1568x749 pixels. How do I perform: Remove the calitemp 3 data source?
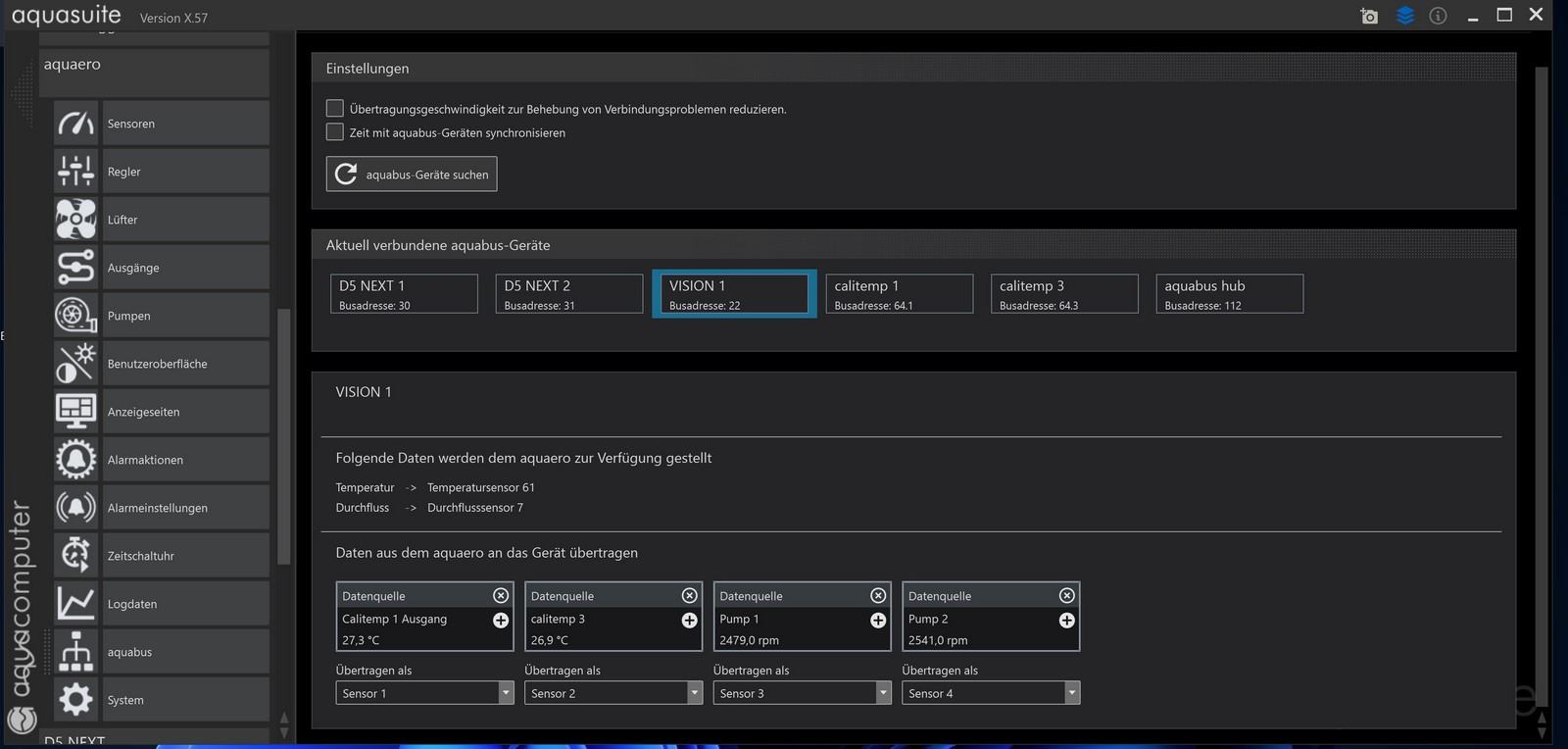pyautogui.click(x=690, y=595)
